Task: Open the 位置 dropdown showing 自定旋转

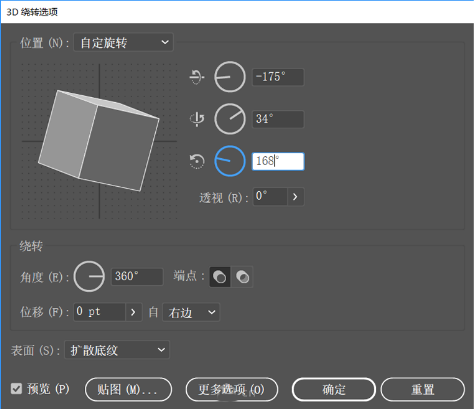Action: [123, 42]
